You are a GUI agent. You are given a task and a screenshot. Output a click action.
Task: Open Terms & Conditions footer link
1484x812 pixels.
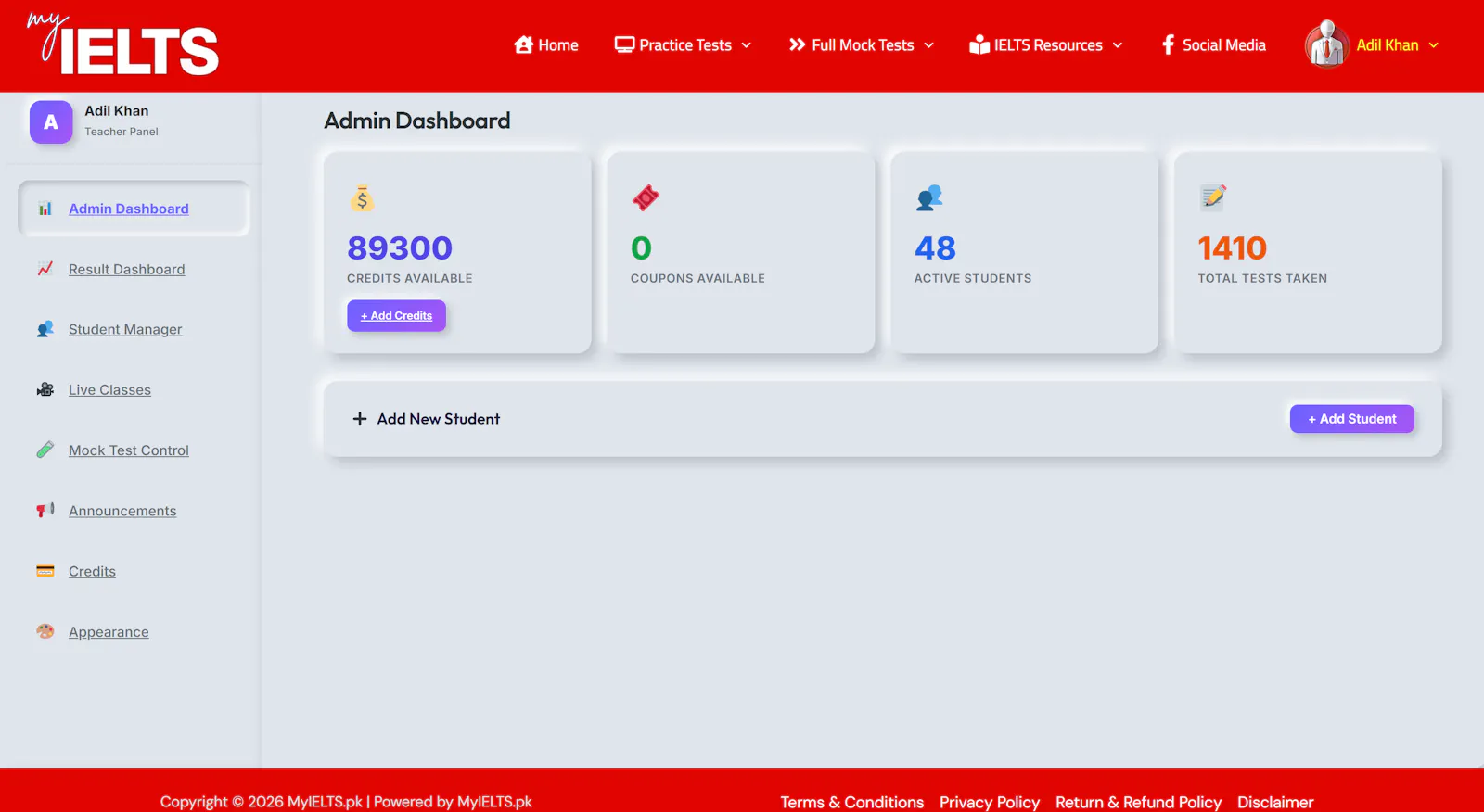(852, 802)
